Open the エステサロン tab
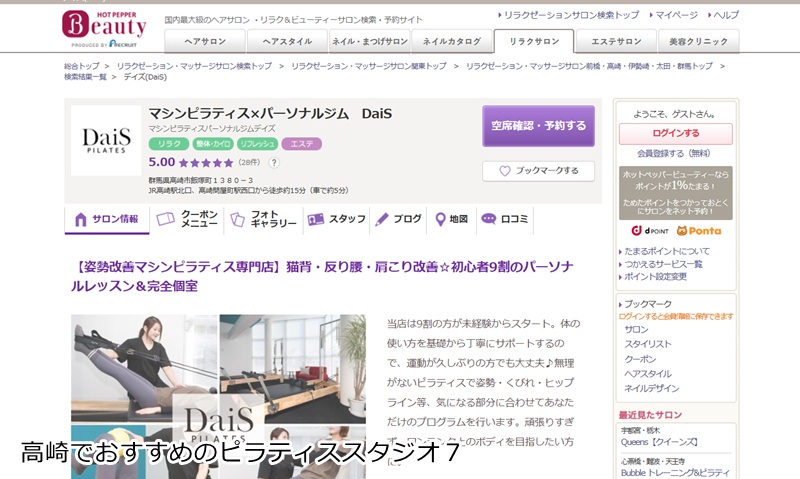Screen dimensions: 800x479 pos(616,41)
